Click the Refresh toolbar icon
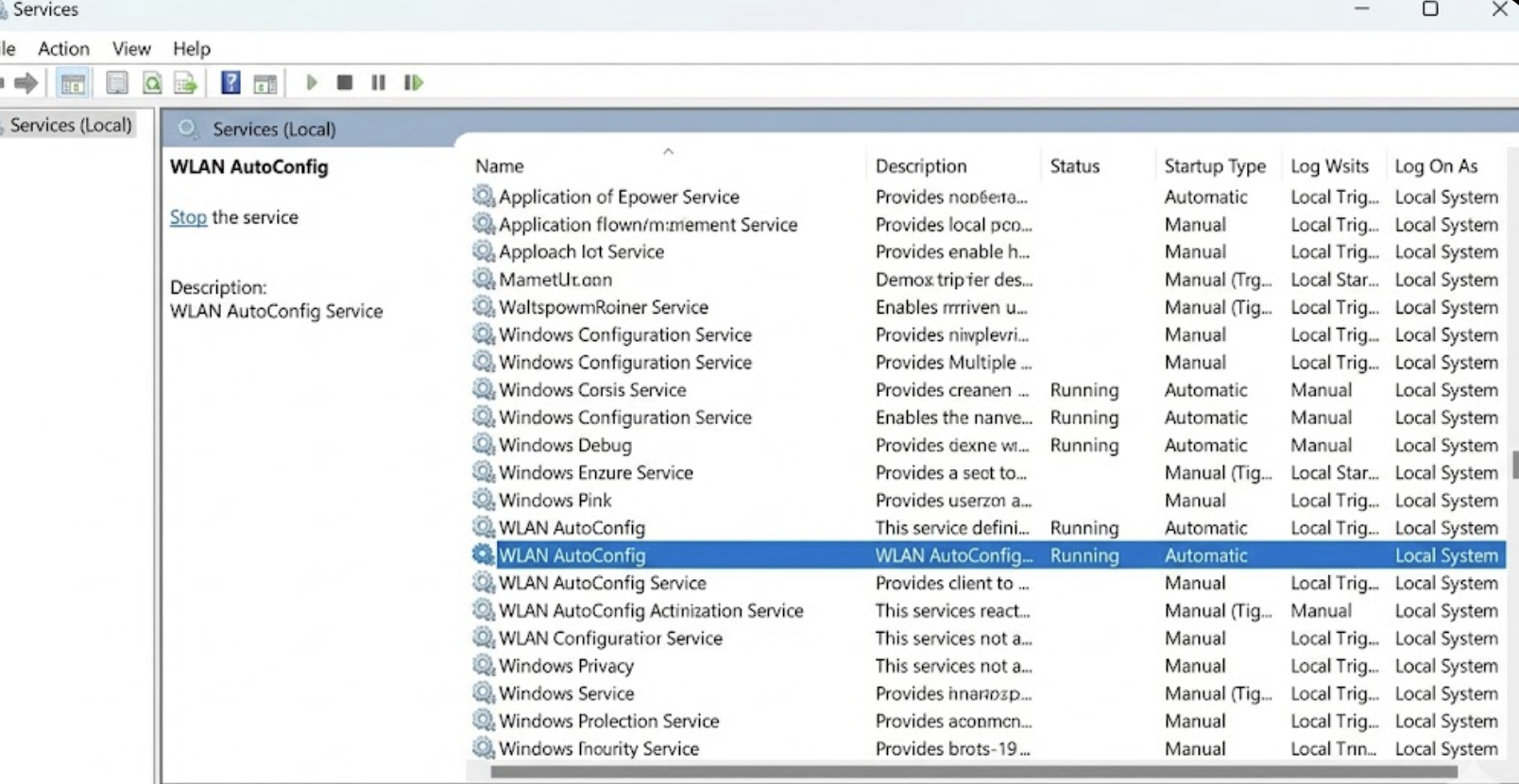 [152, 83]
